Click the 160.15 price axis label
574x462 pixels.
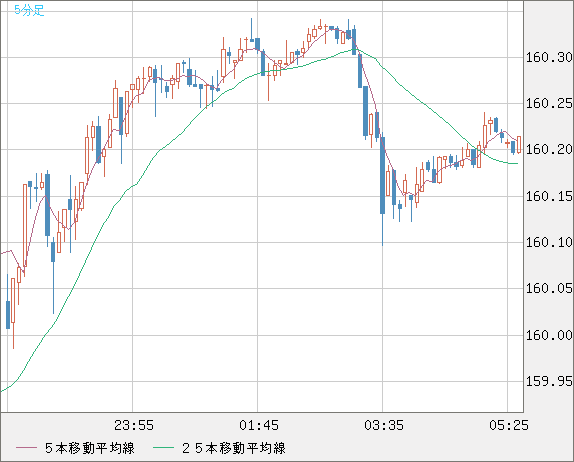549,196
